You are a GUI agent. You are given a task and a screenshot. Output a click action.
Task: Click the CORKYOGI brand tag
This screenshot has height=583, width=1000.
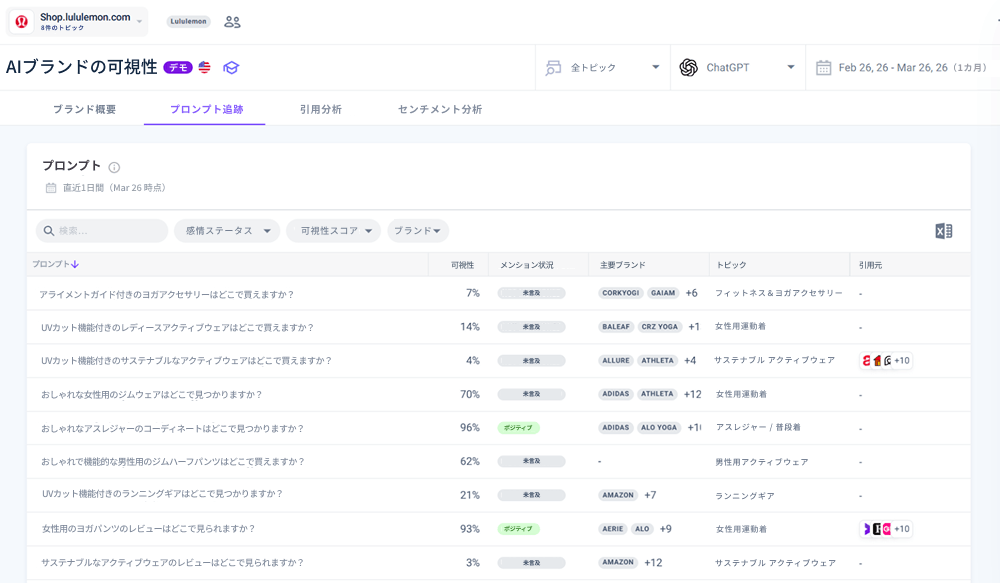621,293
